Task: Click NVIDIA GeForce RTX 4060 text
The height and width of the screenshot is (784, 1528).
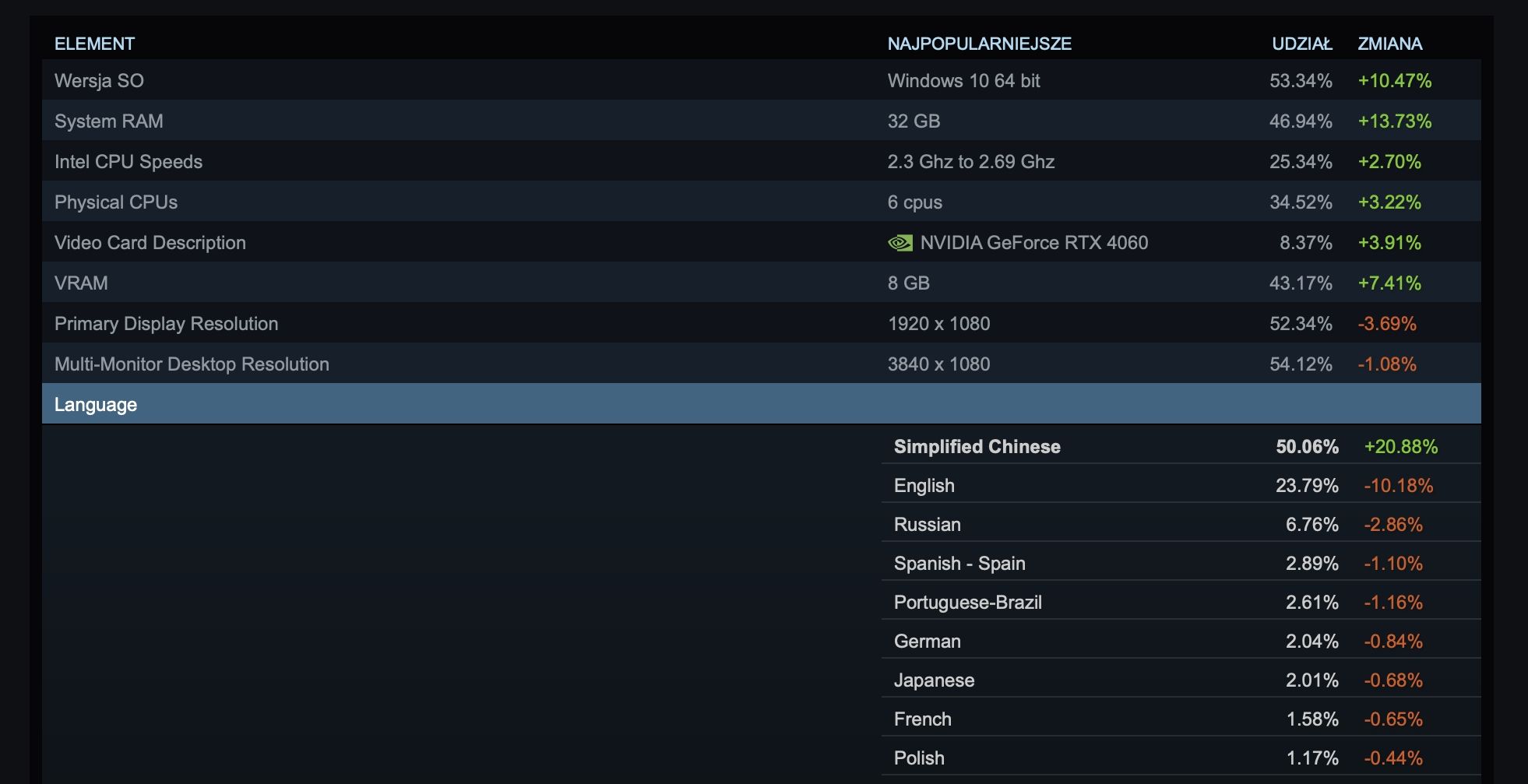Action: [x=1033, y=243]
